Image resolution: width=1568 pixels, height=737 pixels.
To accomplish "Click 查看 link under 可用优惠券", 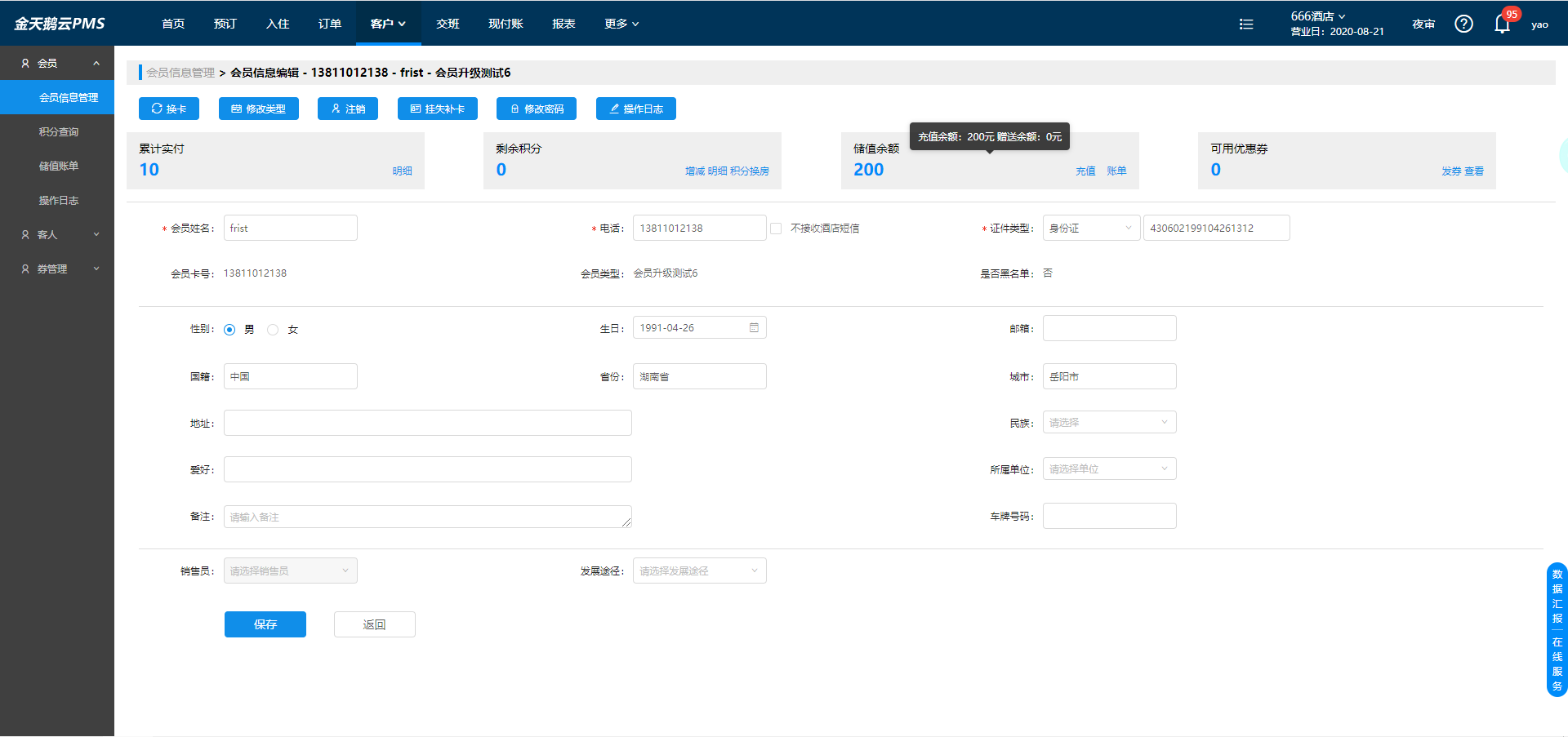I will pos(1474,171).
